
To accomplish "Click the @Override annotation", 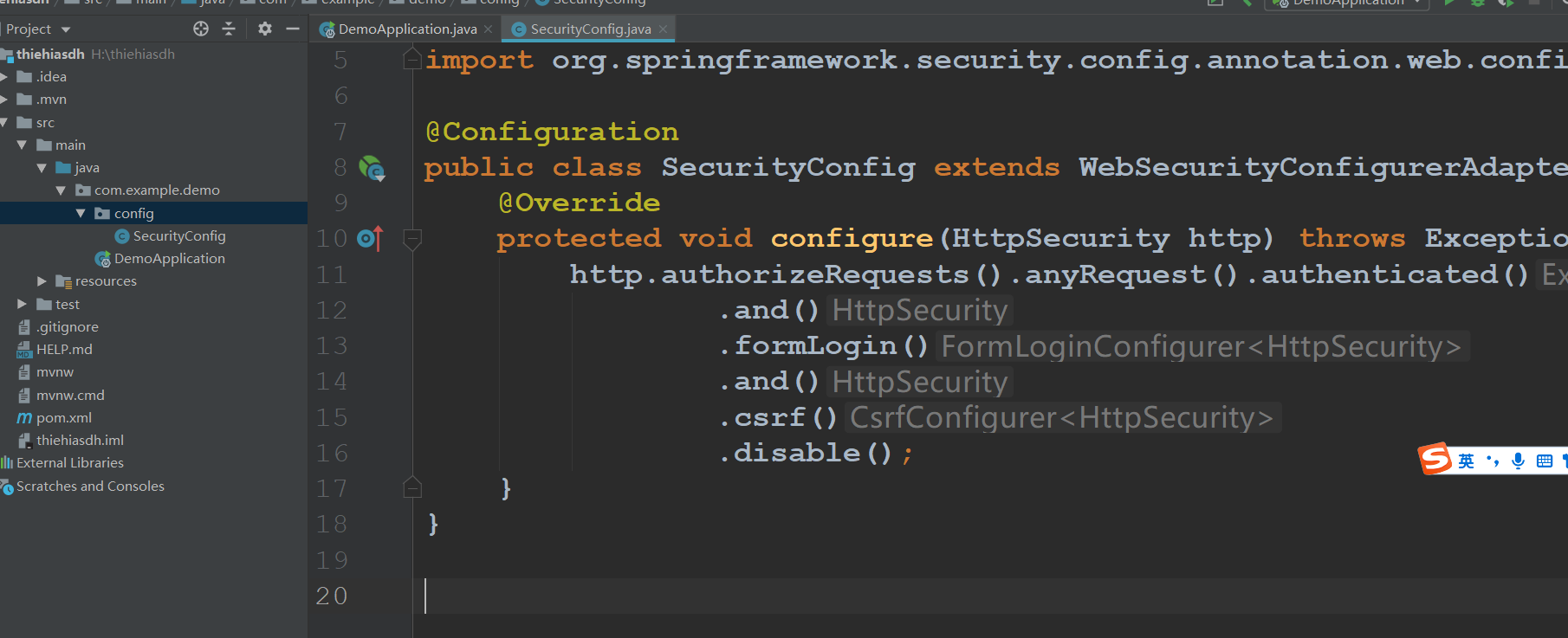I will point(579,203).
